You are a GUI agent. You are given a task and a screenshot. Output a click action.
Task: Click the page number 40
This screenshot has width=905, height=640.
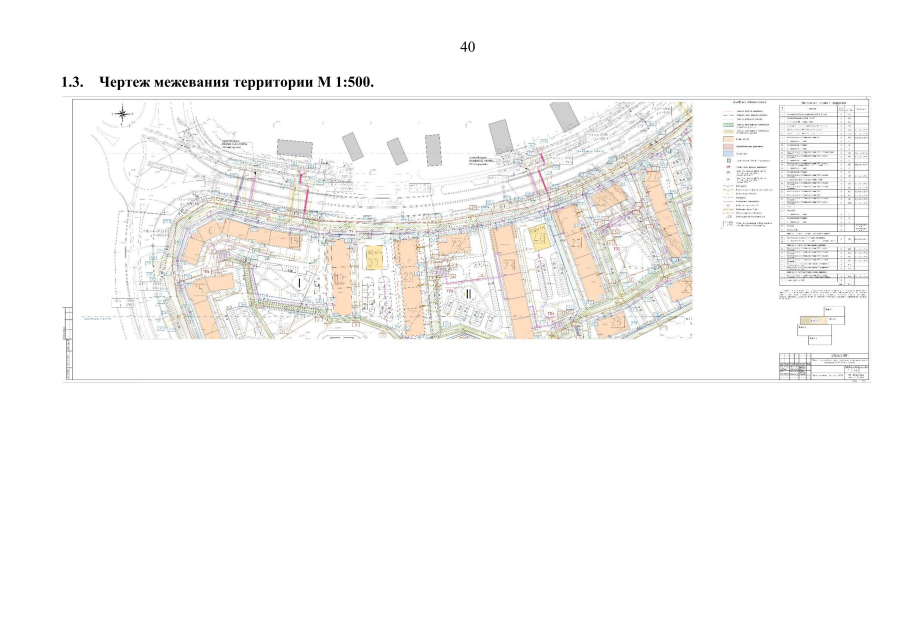pos(468,47)
